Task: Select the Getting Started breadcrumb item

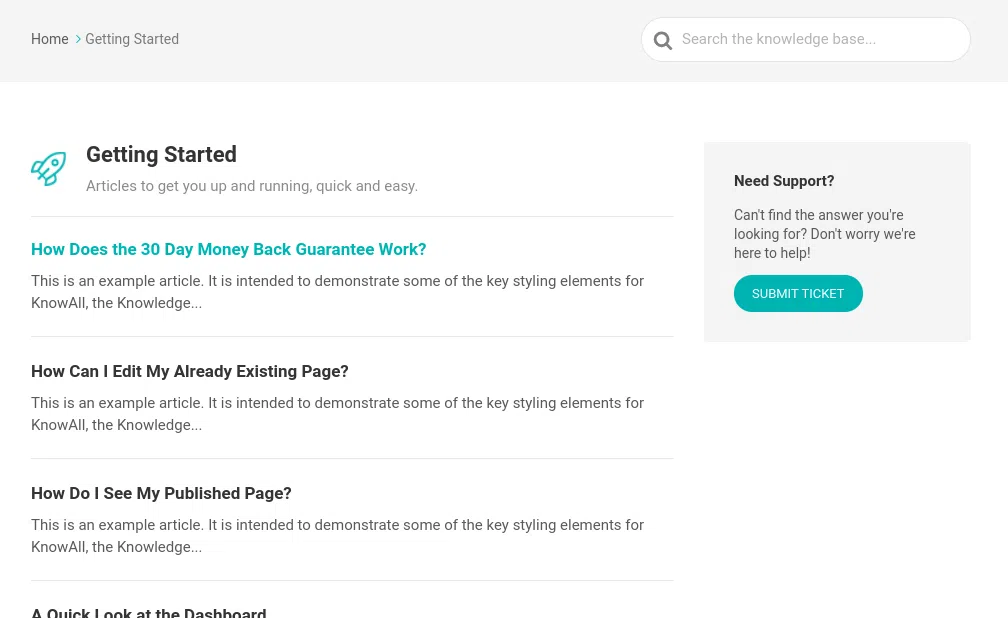Action: click(x=132, y=39)
